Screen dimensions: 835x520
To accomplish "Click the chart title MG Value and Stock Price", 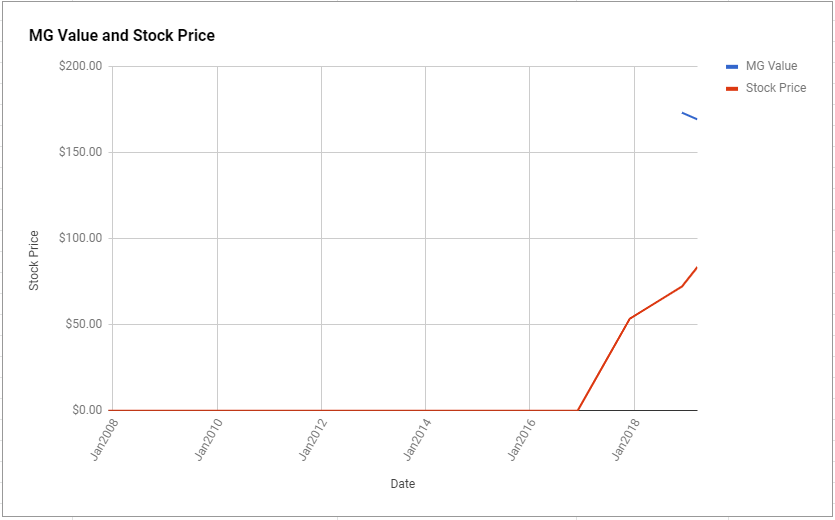I will tap(121, 36).
